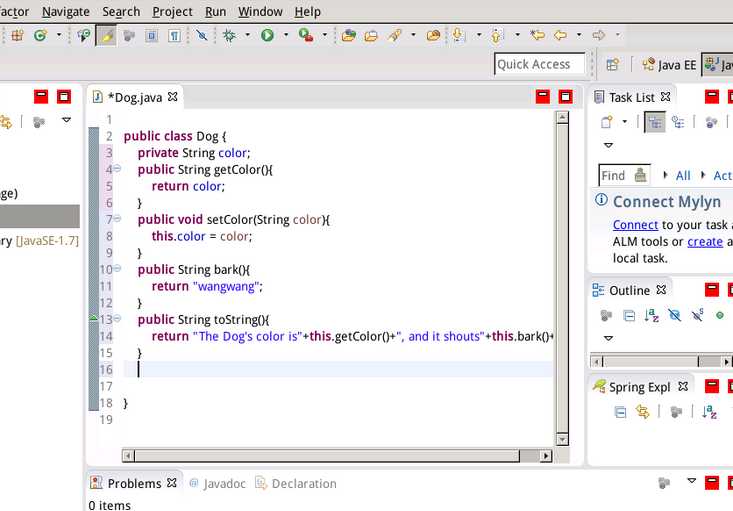Click the create local task link
The width and height of the screenshot is (733, 511).
[x=705, y=242]
